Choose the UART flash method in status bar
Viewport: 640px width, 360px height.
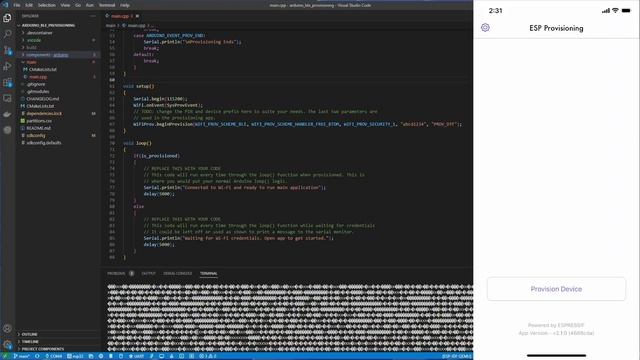click(136, 356)
